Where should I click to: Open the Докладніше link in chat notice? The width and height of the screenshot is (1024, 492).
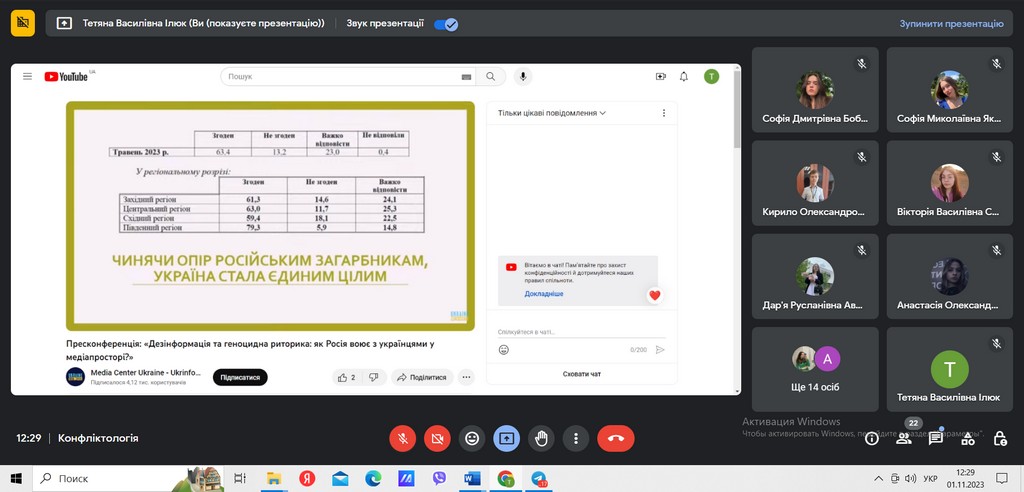[x=543, y=294]
